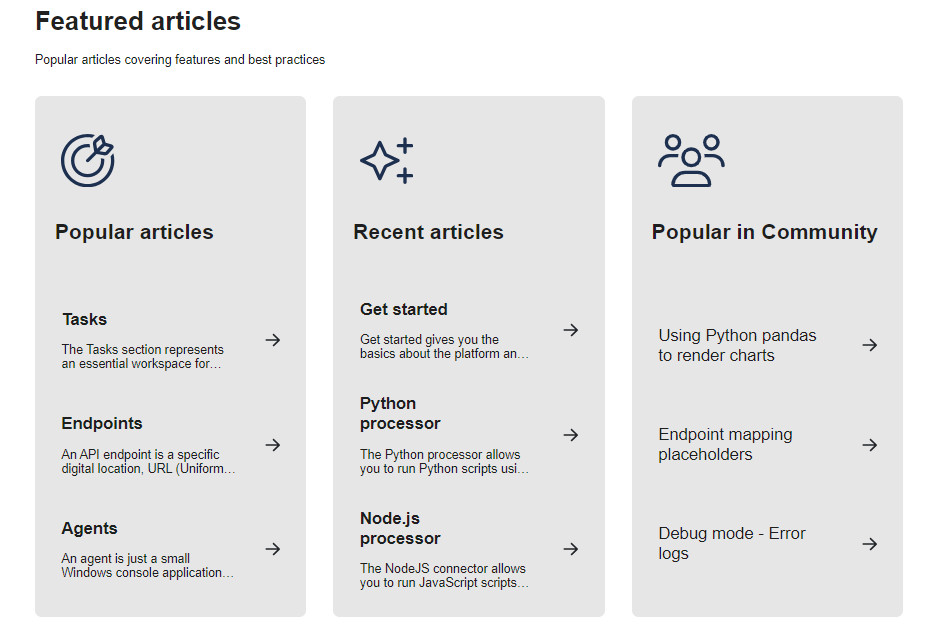Screen dimensions: 944x643
Task: Click the arrow beside Endpoints article
Action: [x=273, y=445]
